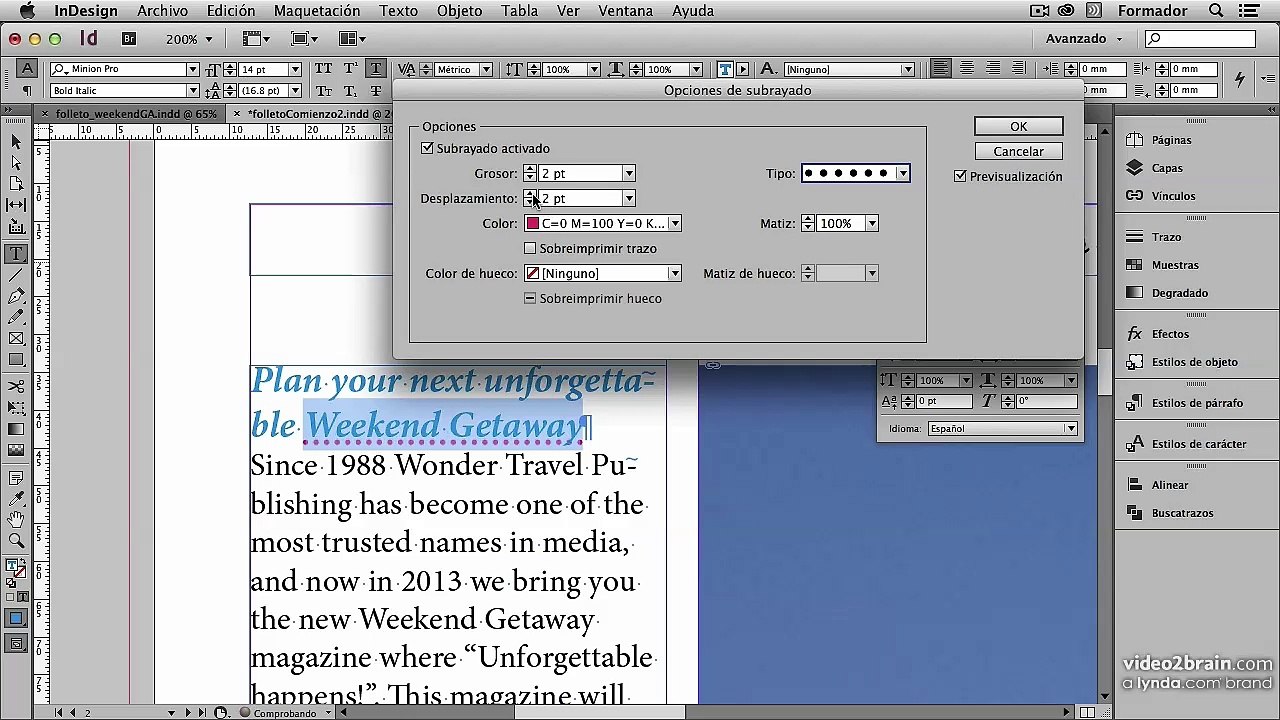Viewport: 1280px width, 720px height.
Task: Open the Tipo underline style dropdown
Action: (855, 173)
